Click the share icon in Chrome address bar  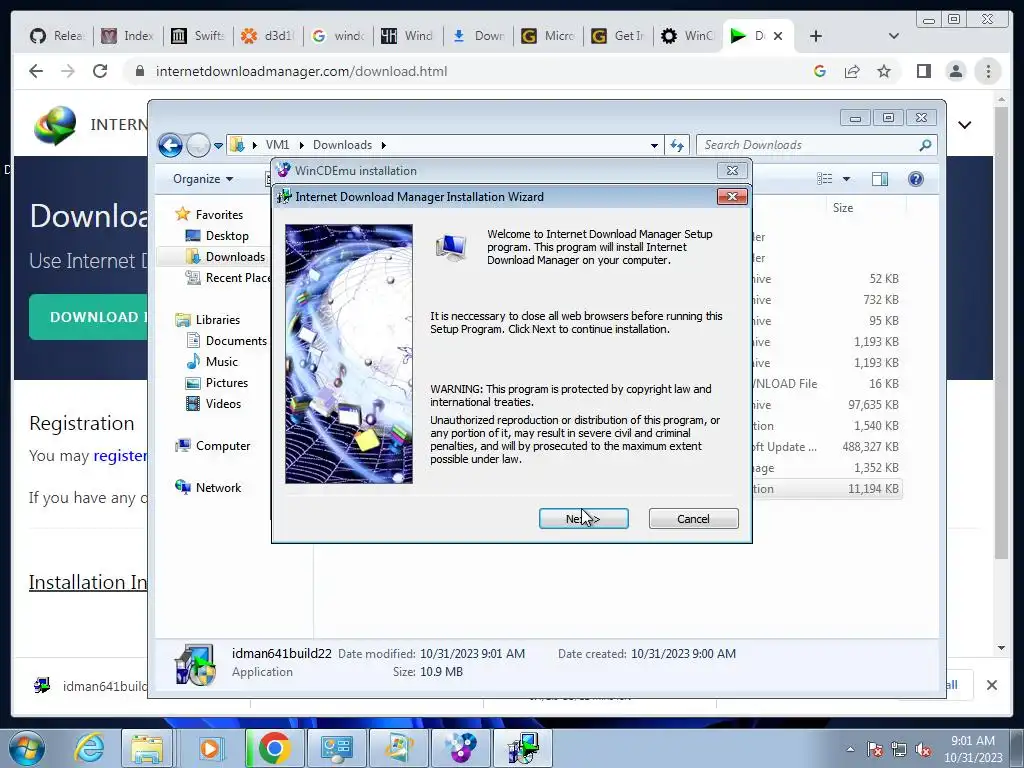852,71
